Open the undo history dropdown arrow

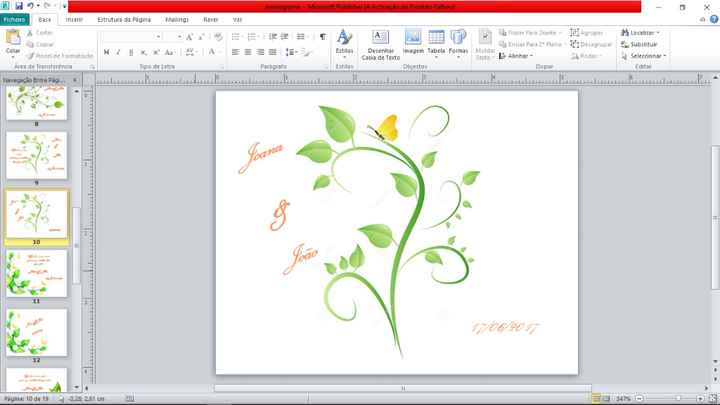click(x=38, y=6)
